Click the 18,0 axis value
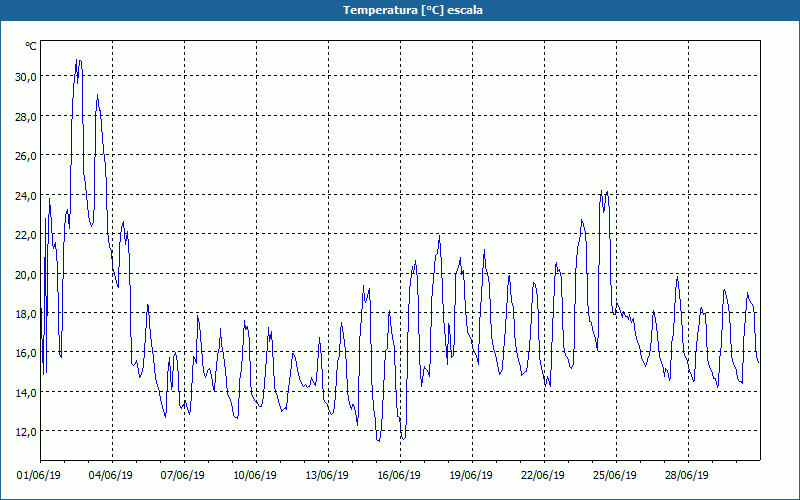Image resolution: width=800 pixels, height=500 pixels. click(26, 314)
